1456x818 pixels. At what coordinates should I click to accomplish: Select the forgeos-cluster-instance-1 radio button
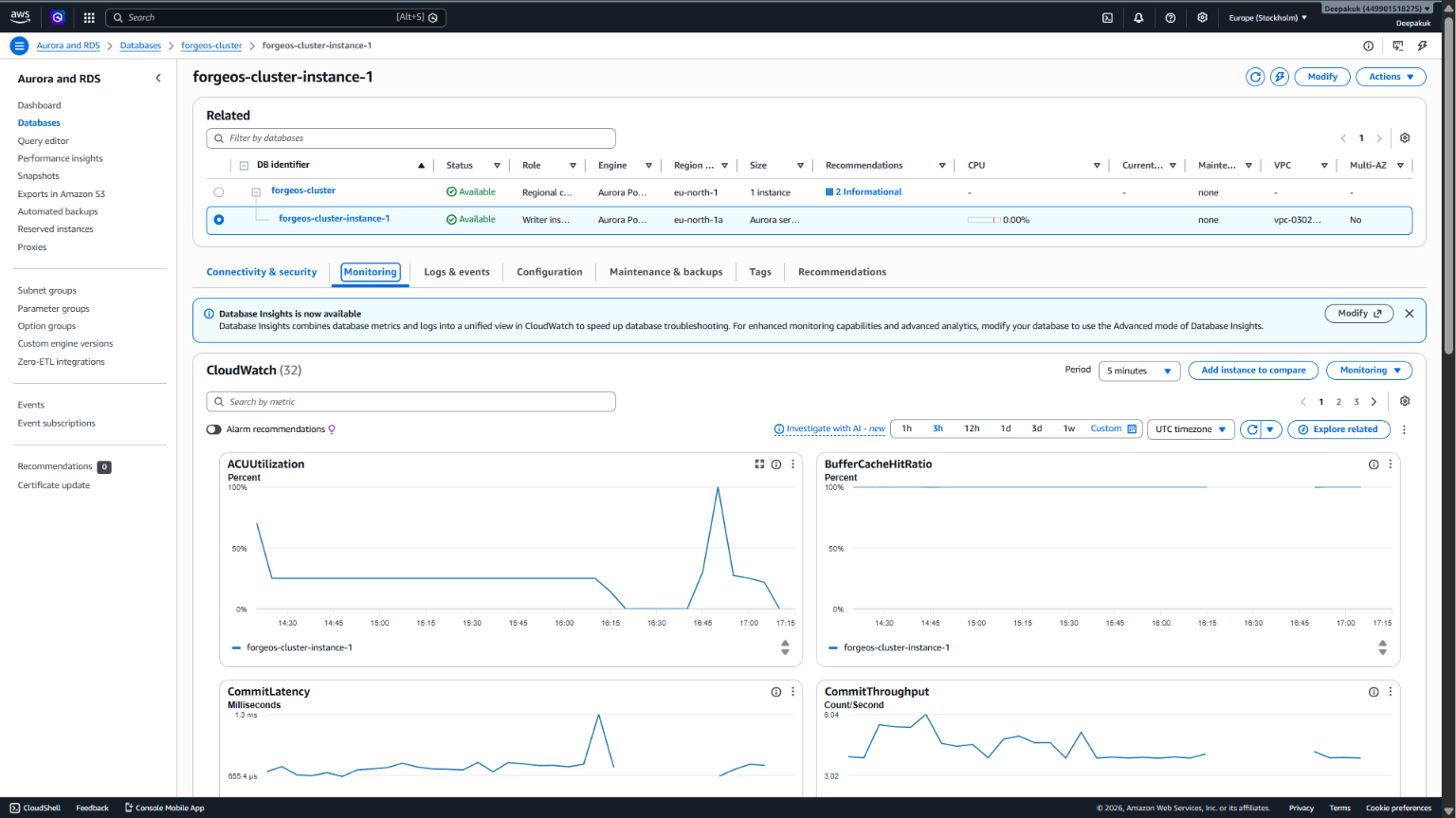pos(219,220)
